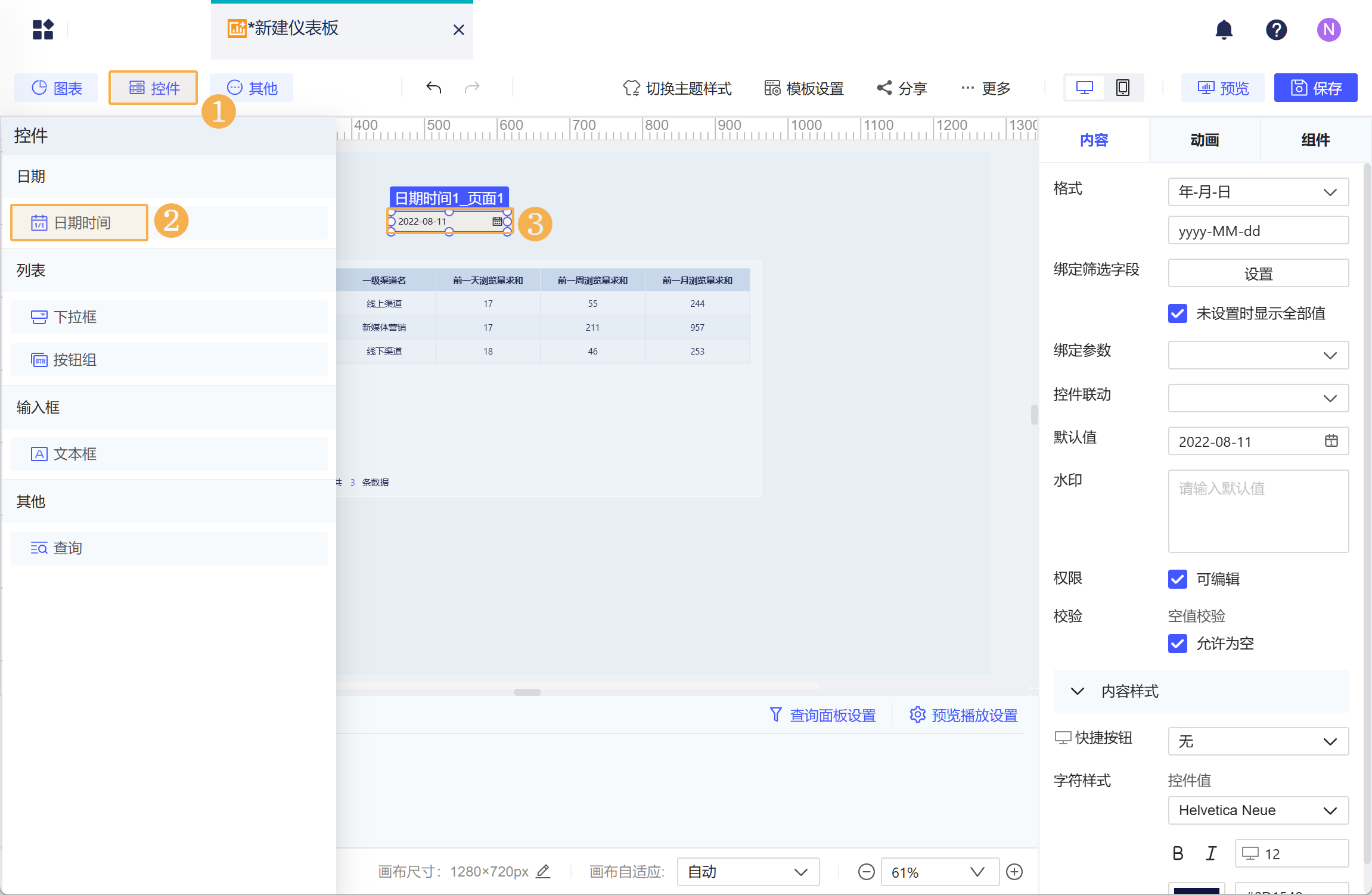Expand the 画布自适应 自动 dropdown
This screenshot has height=895, width=1372.
747,872
